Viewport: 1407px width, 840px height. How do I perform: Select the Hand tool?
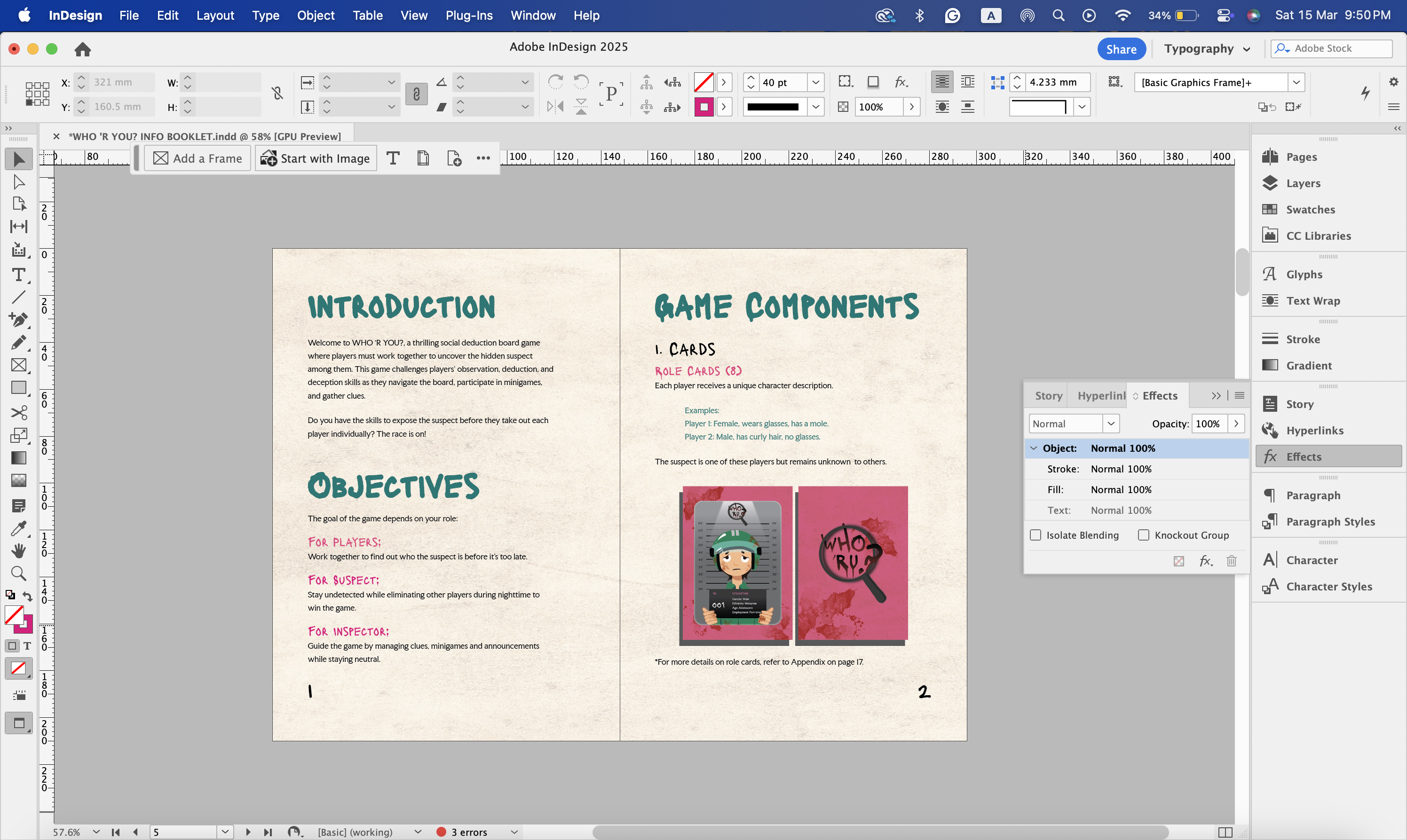pos(18,551)
